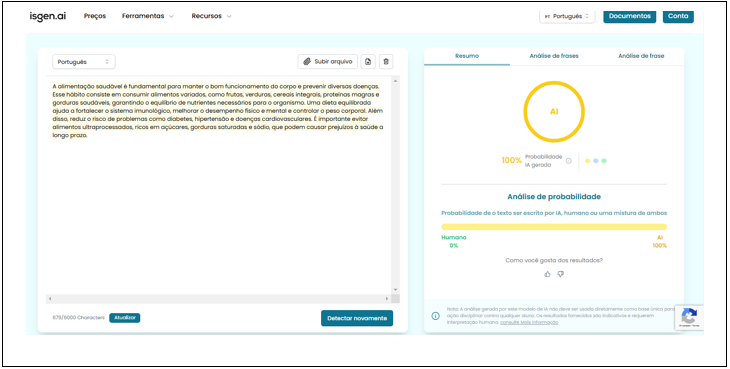The height and width of the screenshot is (369, 730).
Task: Click the yellow legend dot
Action: [x=588, y=161]
